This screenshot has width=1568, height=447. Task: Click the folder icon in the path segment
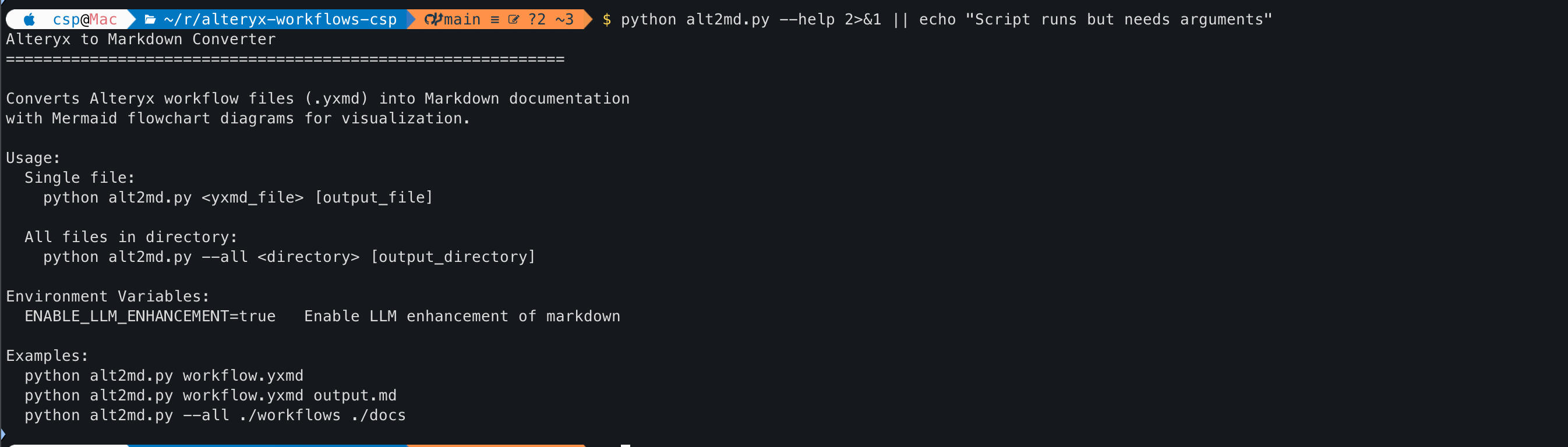pos(150,19)
